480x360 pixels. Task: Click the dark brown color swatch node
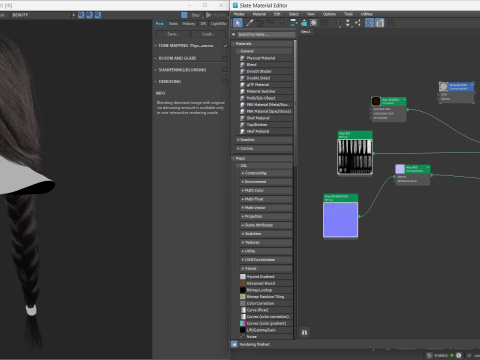point(376,101)
